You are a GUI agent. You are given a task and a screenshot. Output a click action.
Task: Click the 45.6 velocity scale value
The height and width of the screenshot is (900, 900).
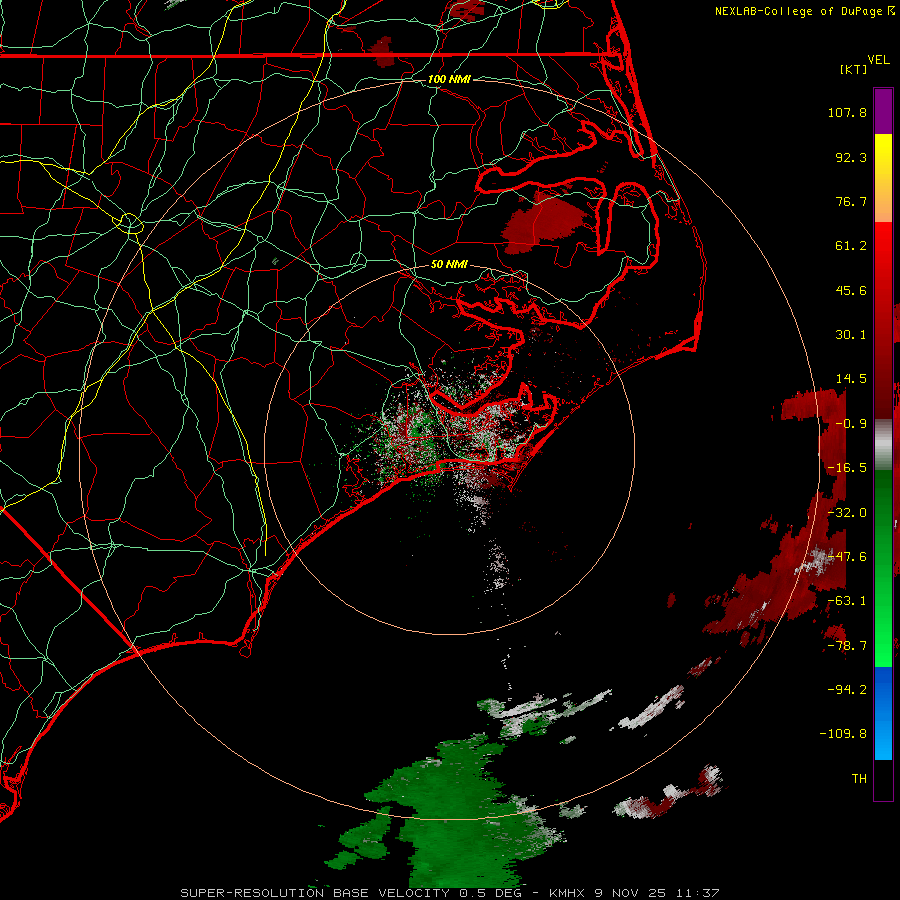coord(851,290)
